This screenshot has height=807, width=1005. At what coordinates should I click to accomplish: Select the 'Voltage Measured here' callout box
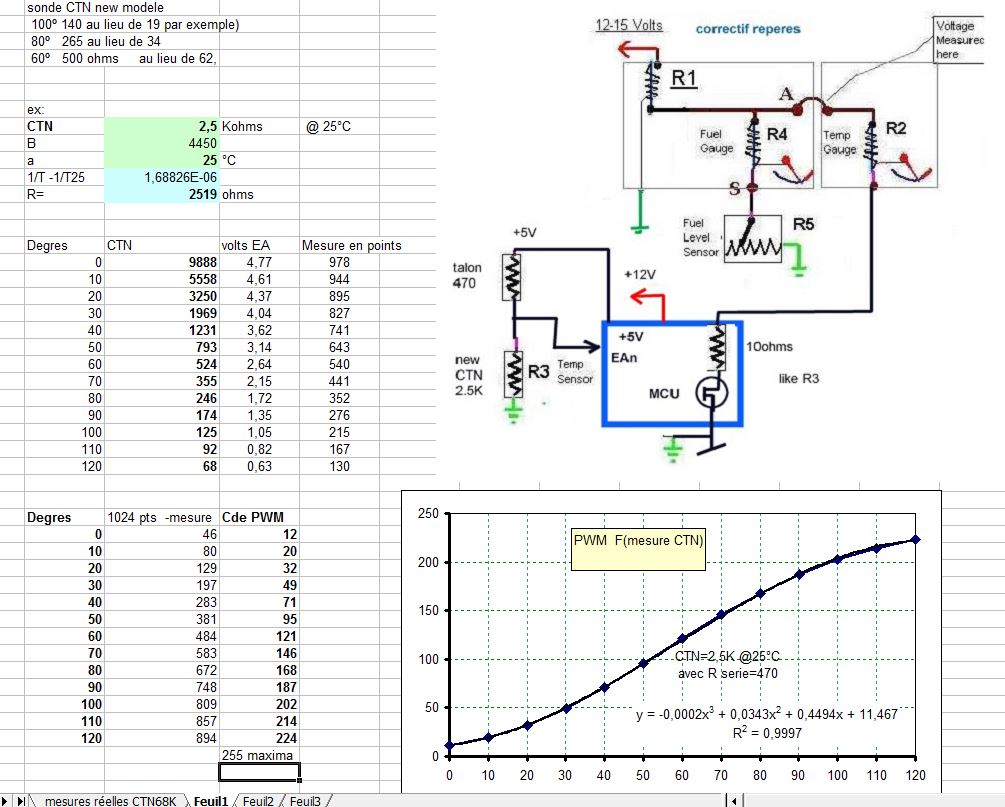[959, 40]
